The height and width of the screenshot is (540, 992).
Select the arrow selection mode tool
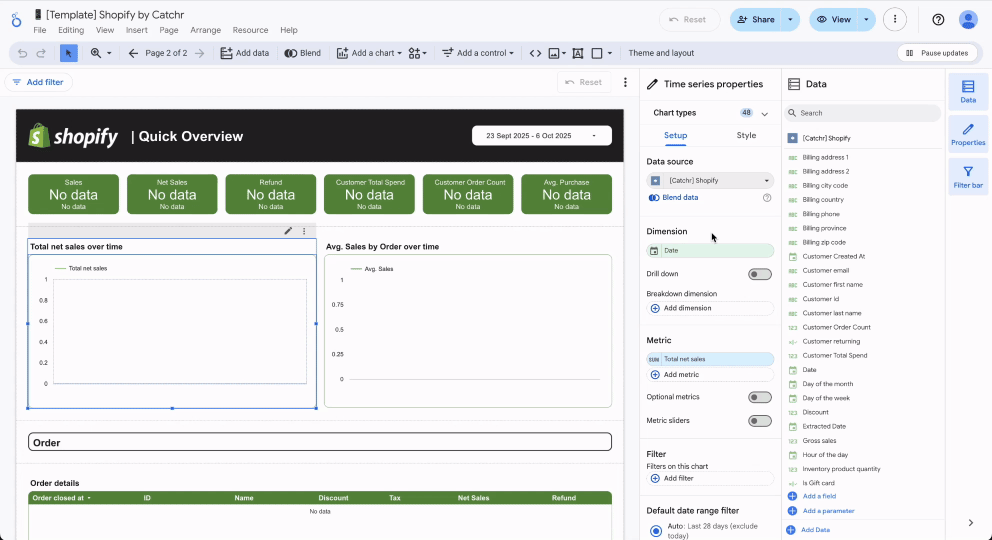(68, 53)
